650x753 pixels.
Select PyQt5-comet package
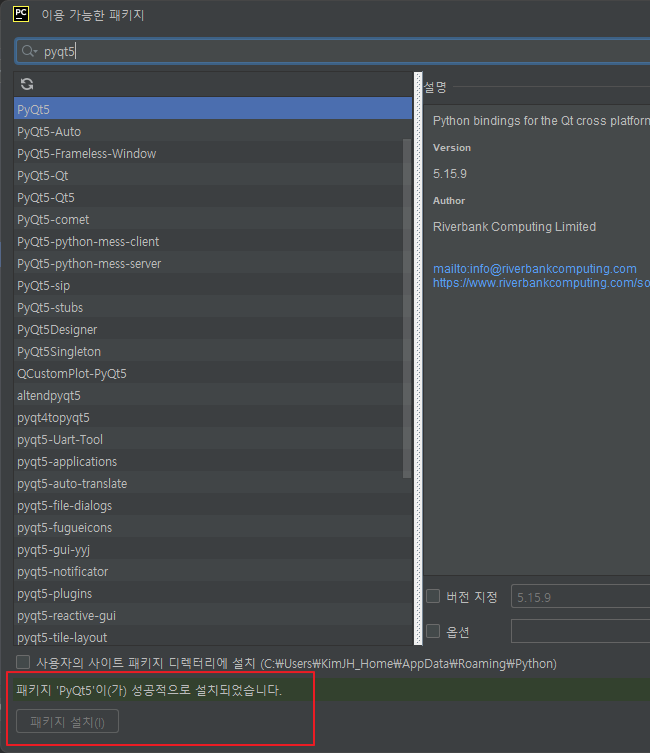point(213,220)
